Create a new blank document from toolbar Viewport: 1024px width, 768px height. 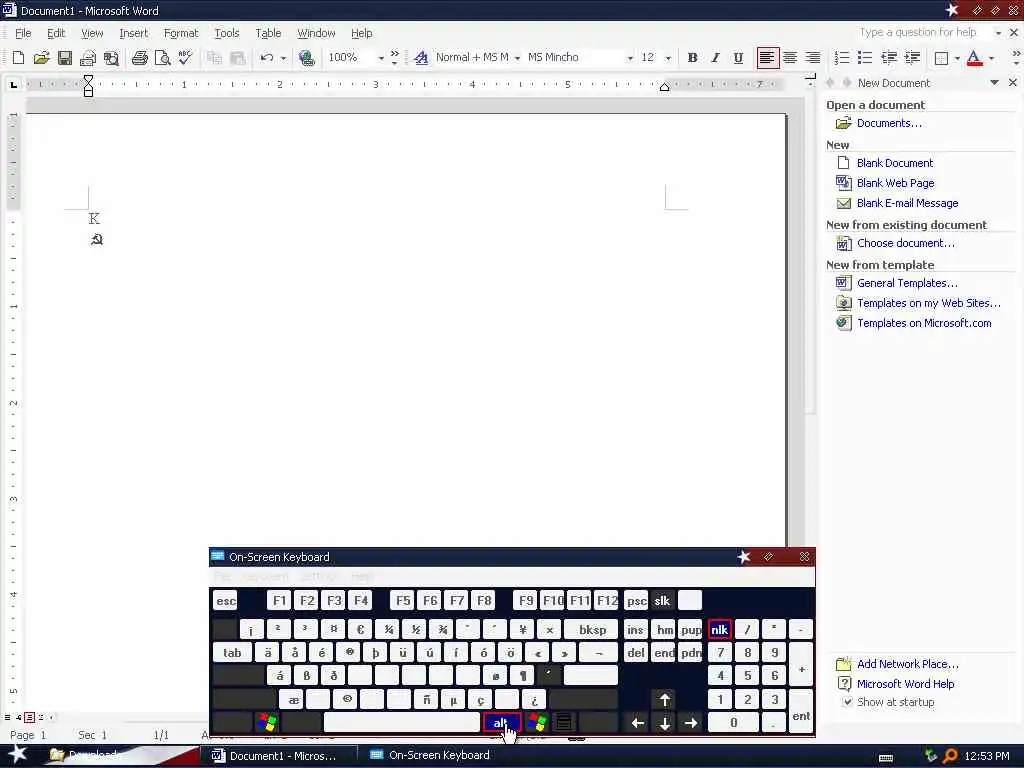point(18,57)
